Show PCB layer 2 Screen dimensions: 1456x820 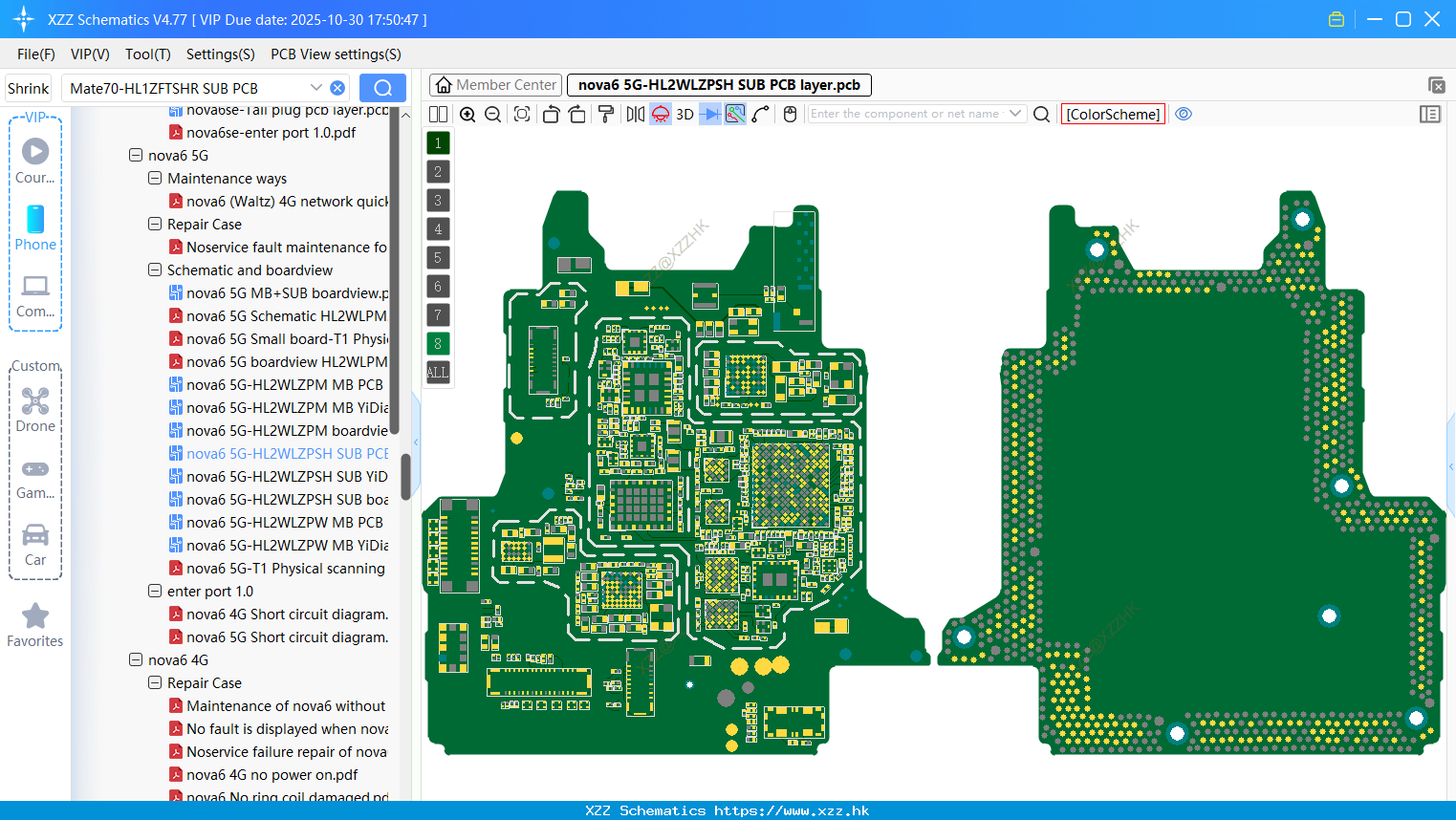coord(438,172)
